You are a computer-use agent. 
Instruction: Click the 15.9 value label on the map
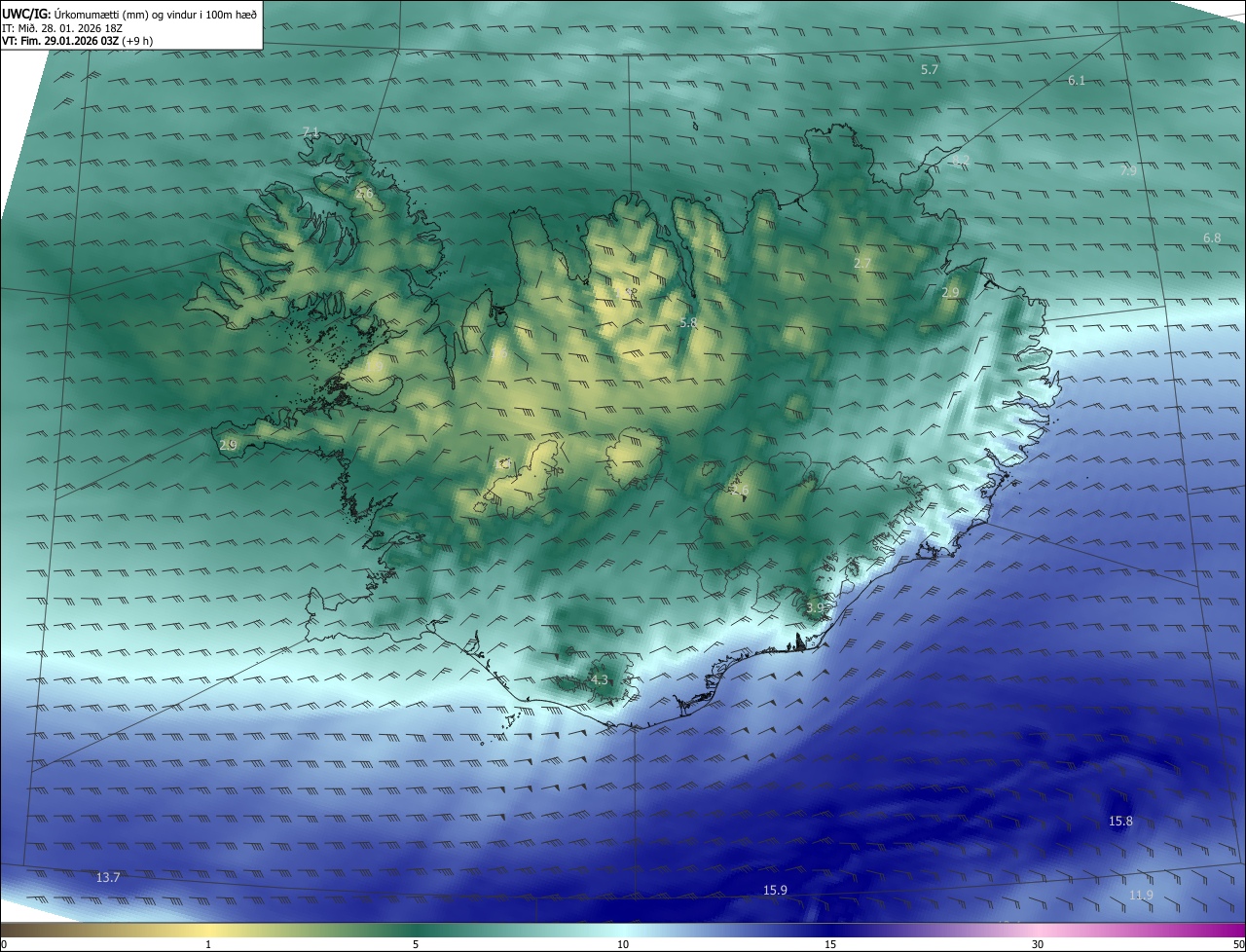pos(775,891)
